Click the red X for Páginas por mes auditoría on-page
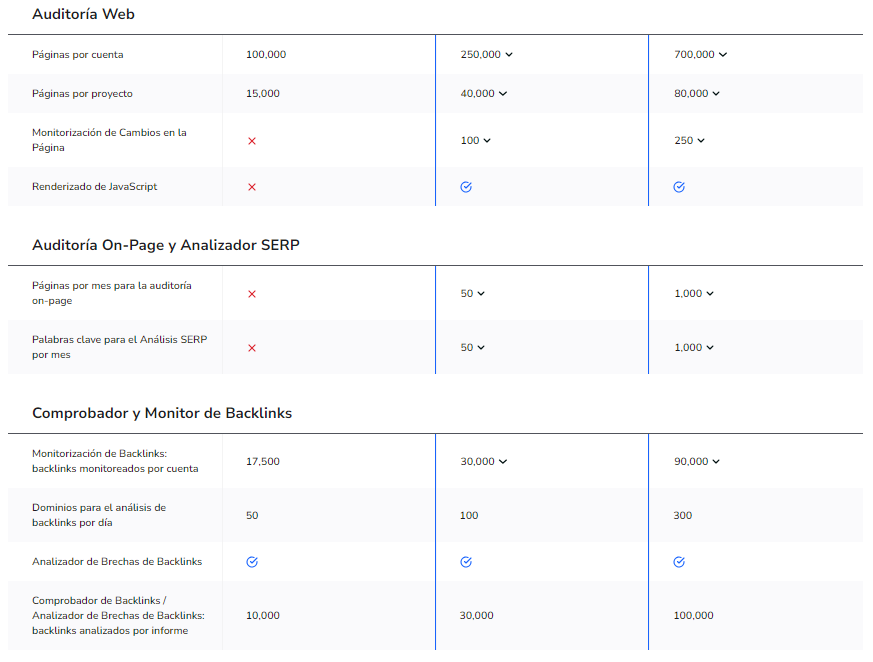This screenshot has width=873, height=662. pyautogui.click(x=252, y=294)
